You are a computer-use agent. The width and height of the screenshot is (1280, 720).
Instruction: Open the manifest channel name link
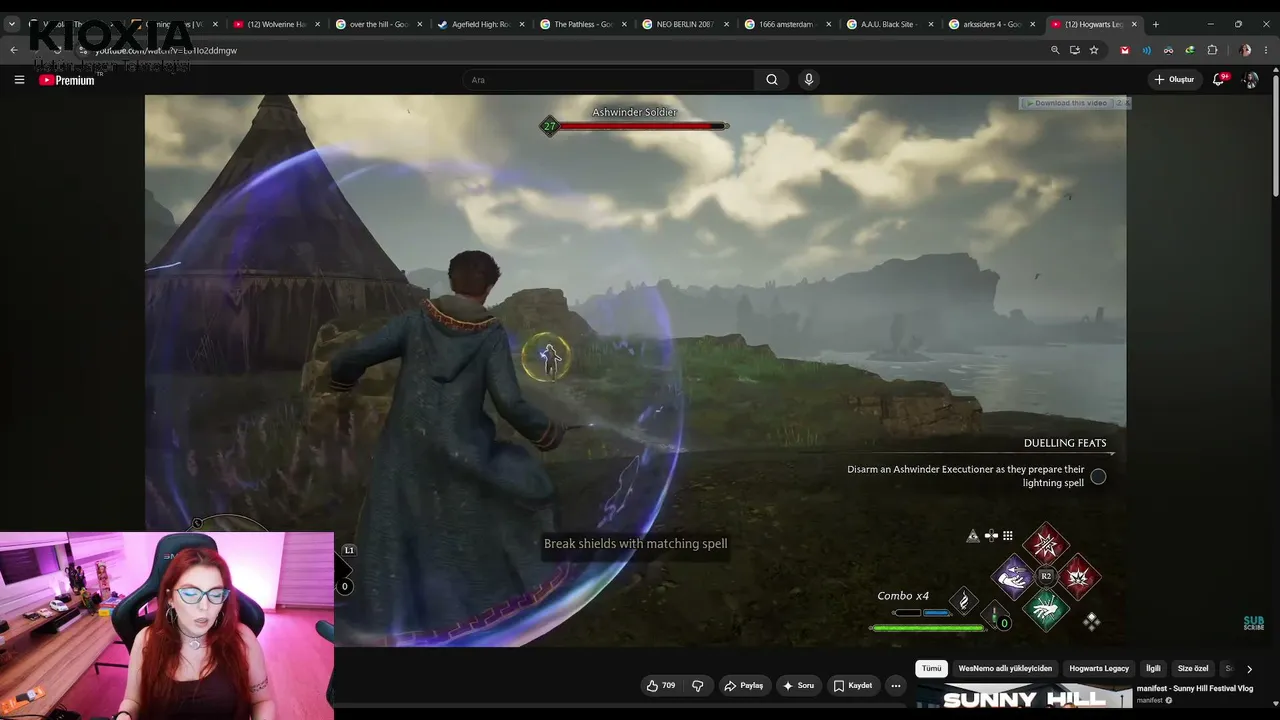1149,701
